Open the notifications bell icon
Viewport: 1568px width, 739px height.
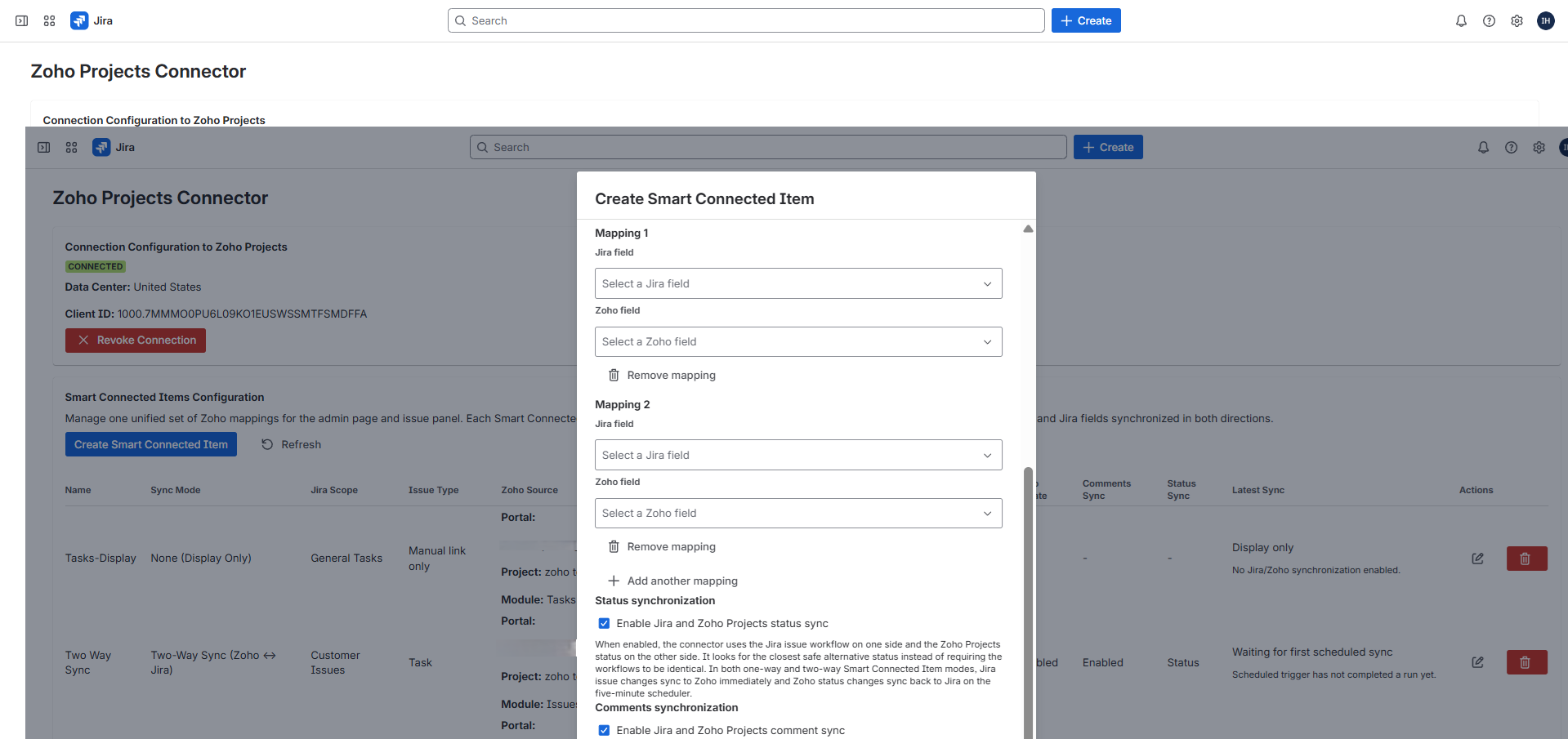click(x=1461, y=20)
